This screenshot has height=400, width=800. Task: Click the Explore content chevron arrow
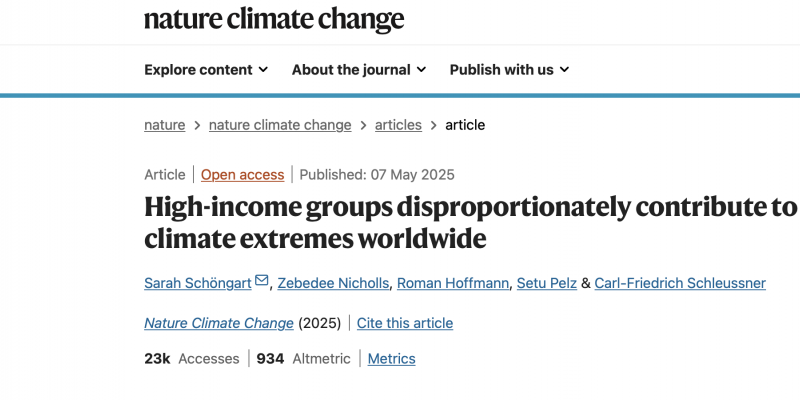pos(263,70)
